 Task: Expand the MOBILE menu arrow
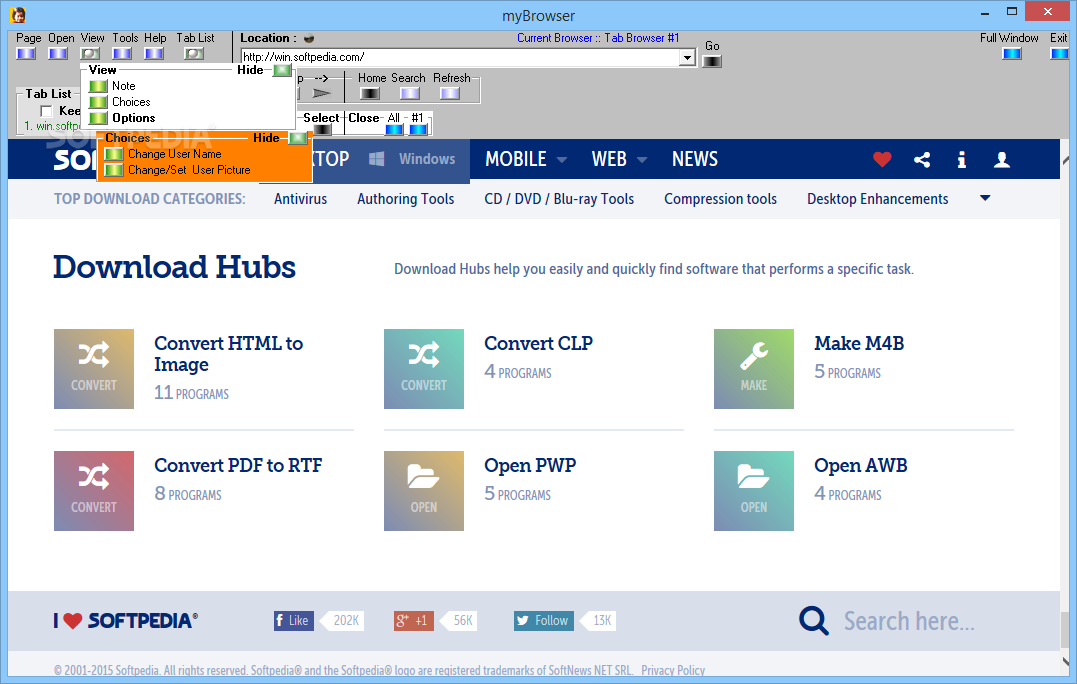(562, 160)
